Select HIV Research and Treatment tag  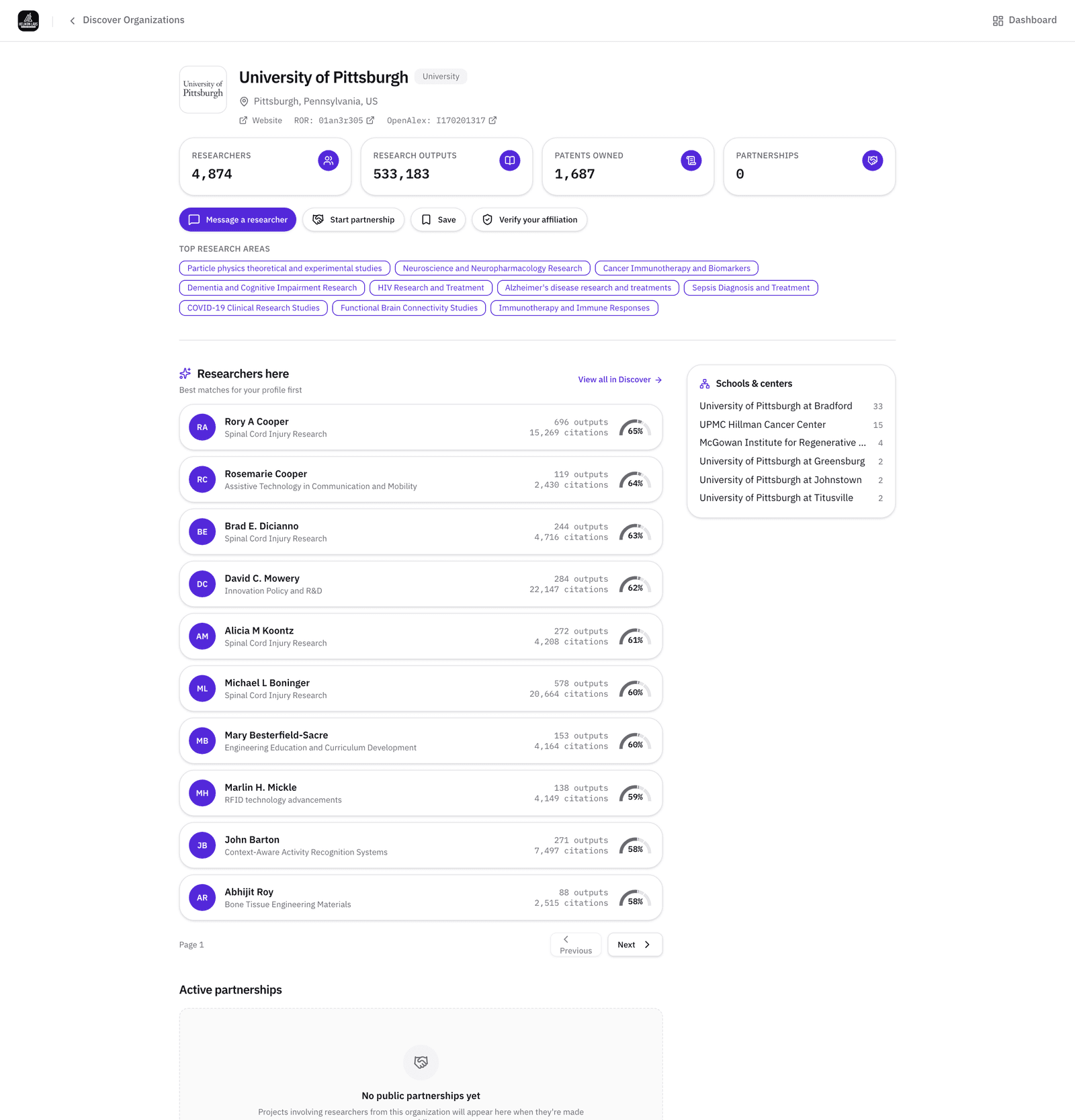(x=431, y=288)
